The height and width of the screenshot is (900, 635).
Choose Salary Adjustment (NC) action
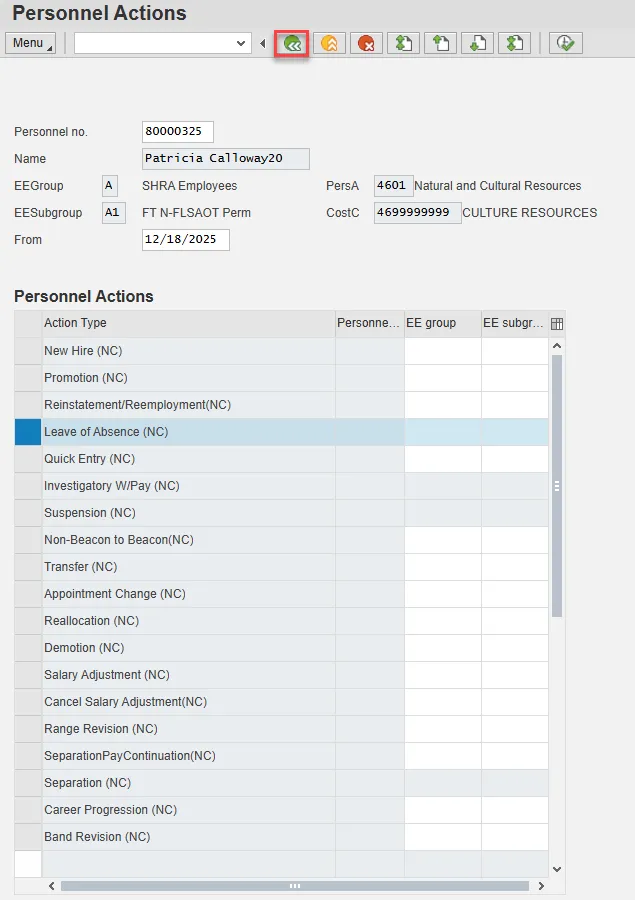click(x=107, y=675)
